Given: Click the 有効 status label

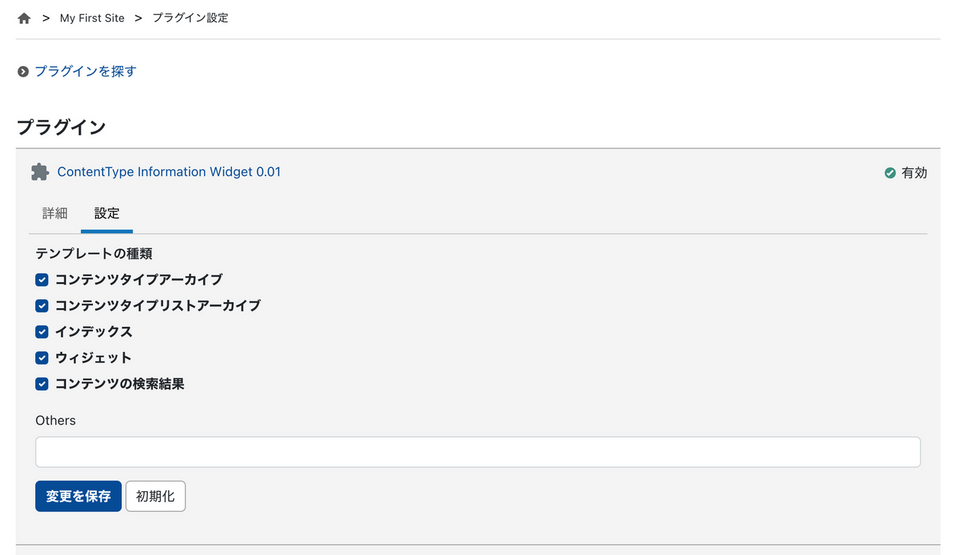Looking at the screenshot, I should [914, 173].
